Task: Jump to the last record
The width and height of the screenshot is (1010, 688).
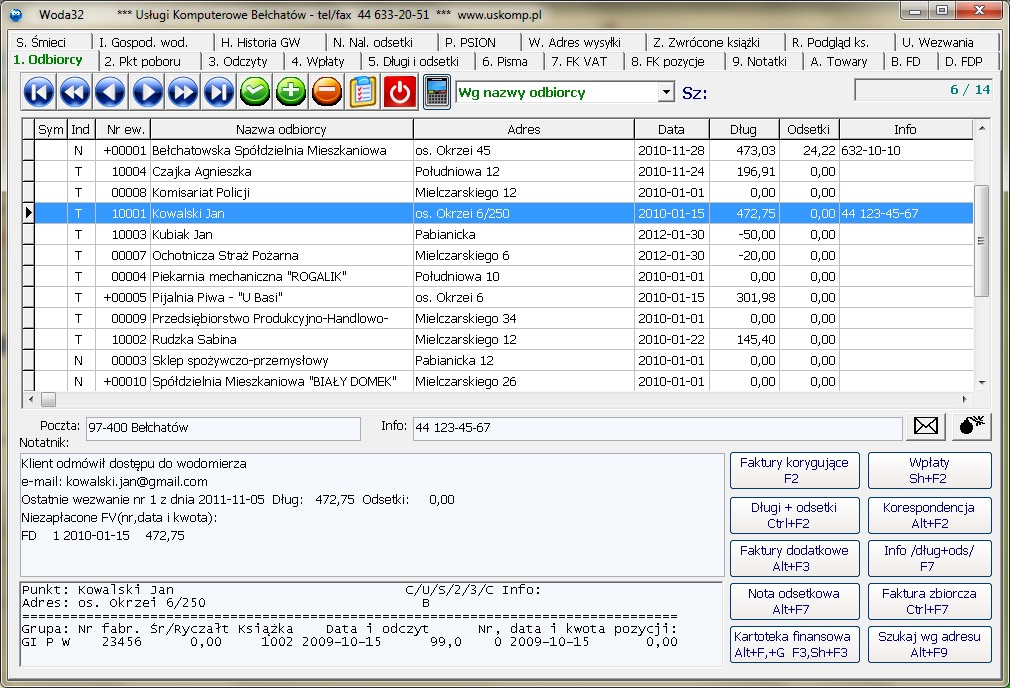Action: [x=219, y=93]
